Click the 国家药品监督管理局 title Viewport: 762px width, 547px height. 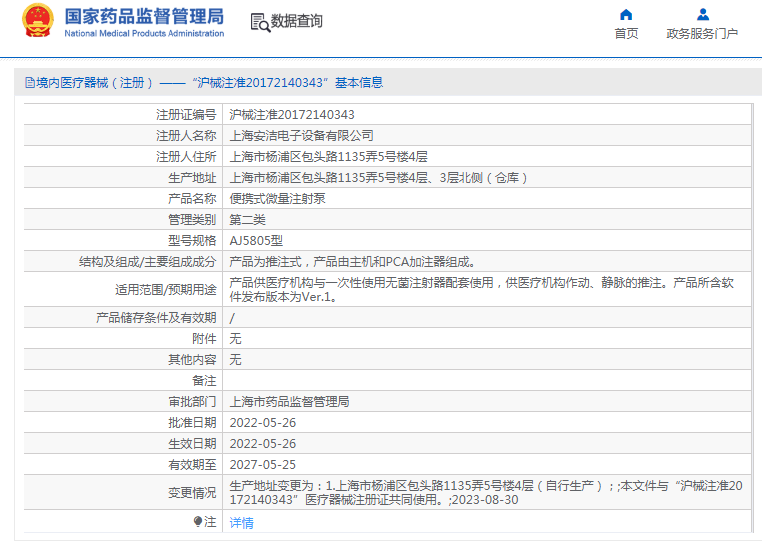(x=144, y=16)
